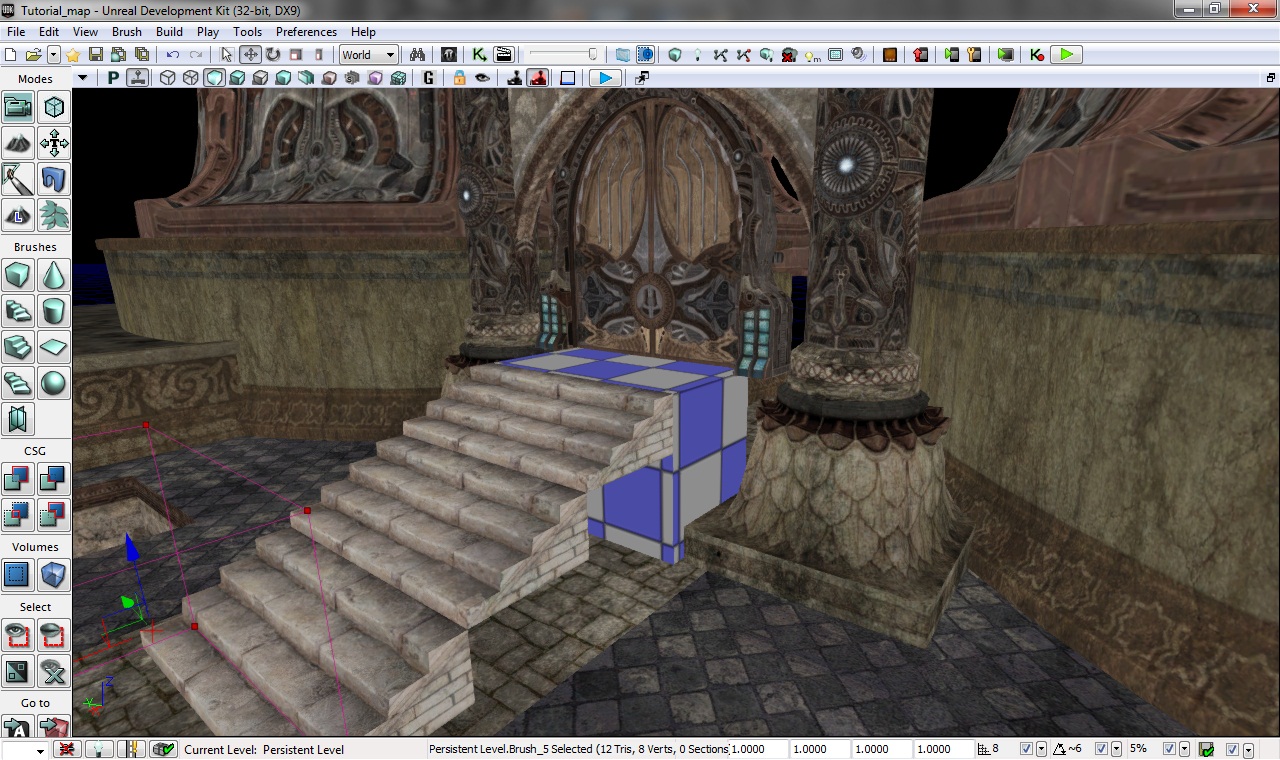
Task: Add a Blocking Volume from Volumes section
Action: tap(54, 575)
